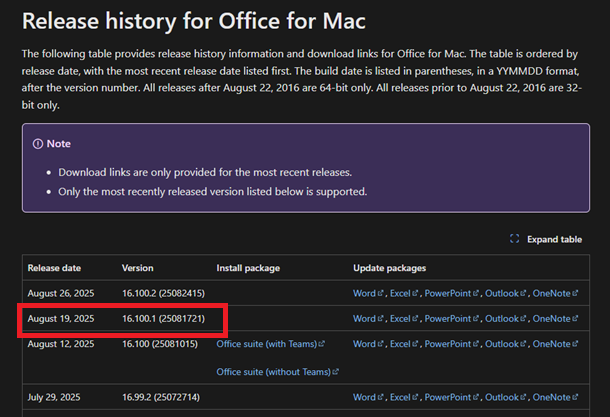The height and width of the screenshot is (417, 610).
Task: Open Excel update link for August 12, 2025
Action: coord(404,344)
